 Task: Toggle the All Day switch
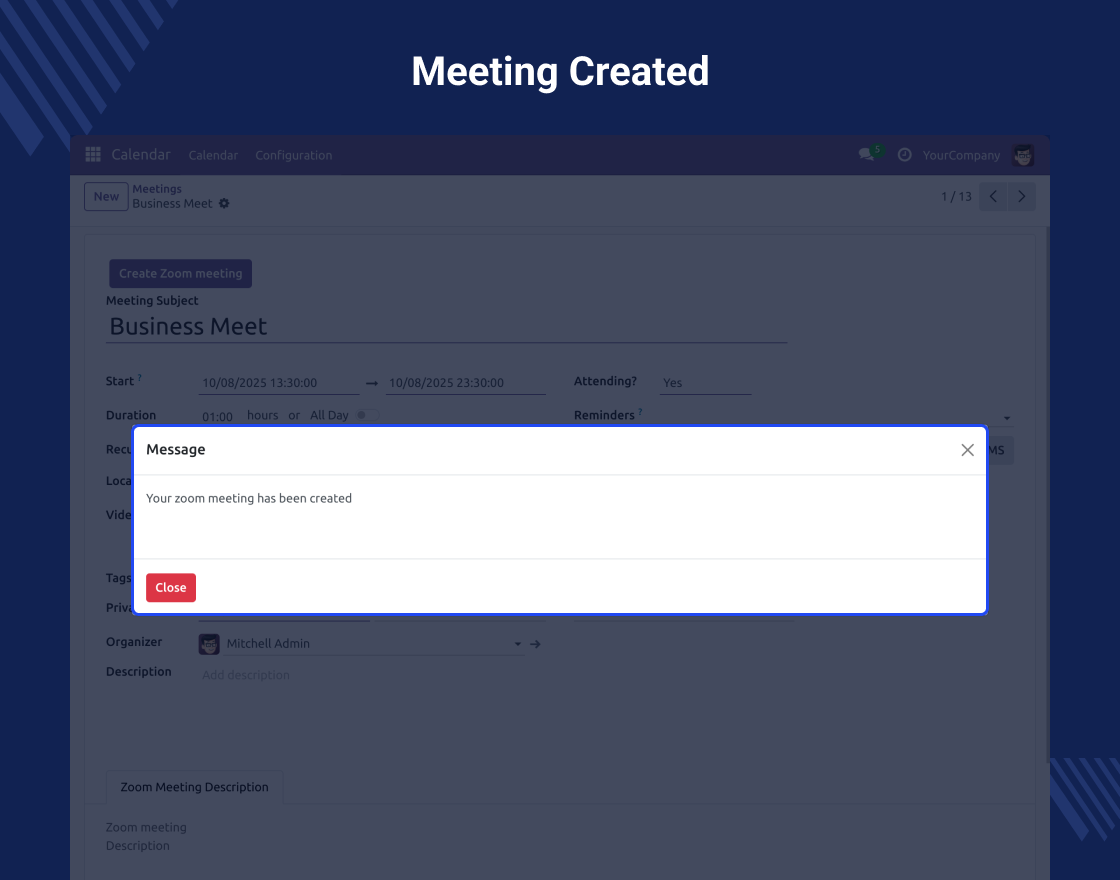click(x=367, y=415)
